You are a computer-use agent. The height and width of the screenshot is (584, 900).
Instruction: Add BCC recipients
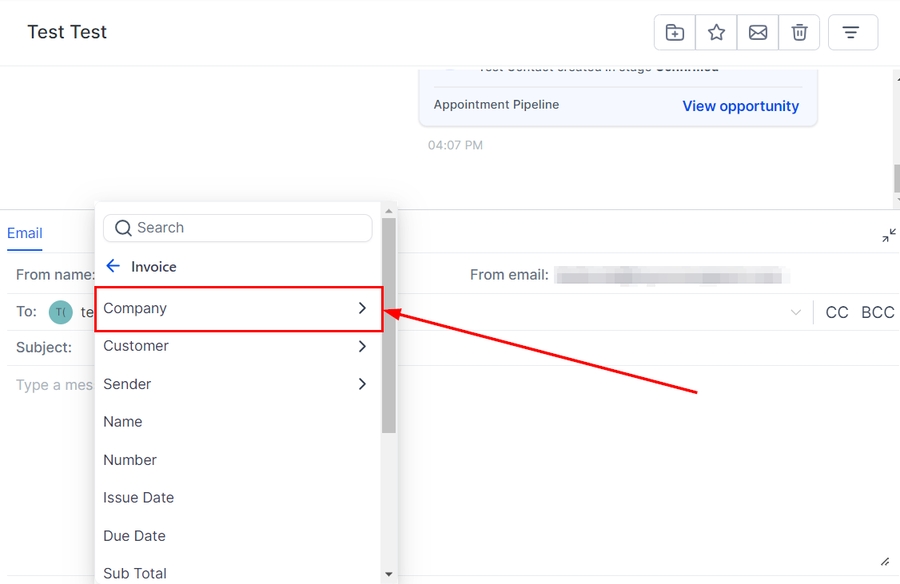tap(877, 313)
